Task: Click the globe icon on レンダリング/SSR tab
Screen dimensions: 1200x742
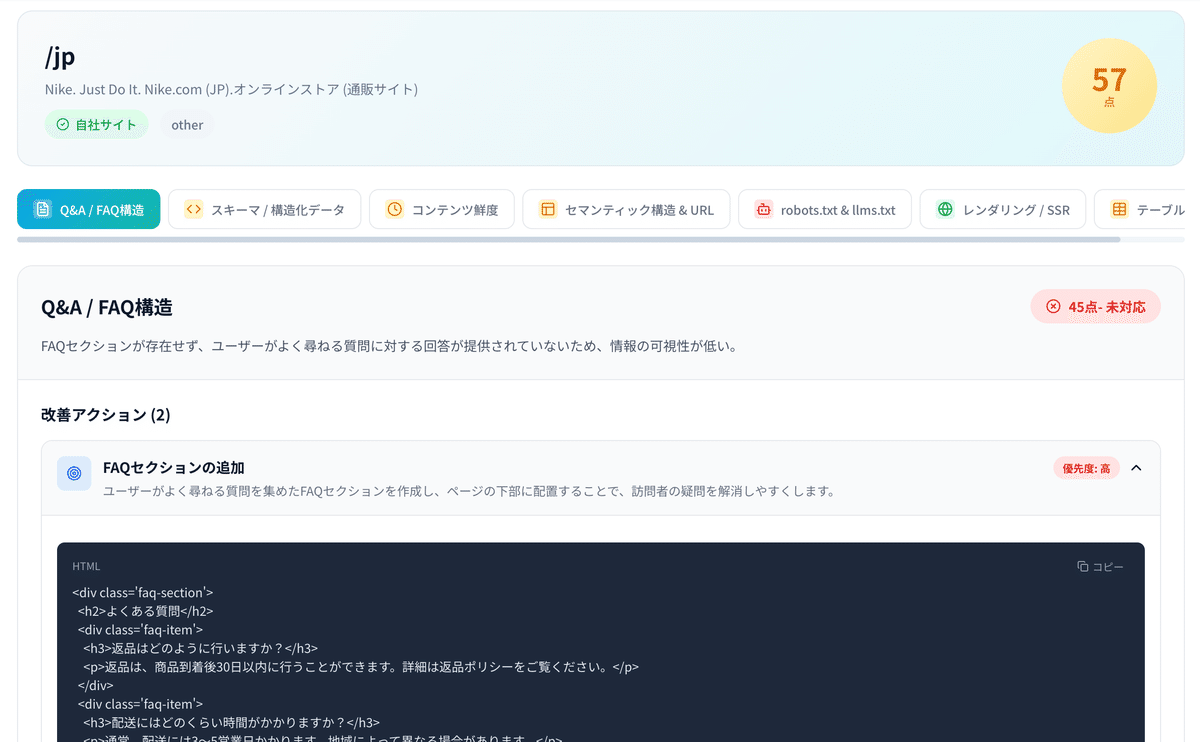Action: coord(944,209)
